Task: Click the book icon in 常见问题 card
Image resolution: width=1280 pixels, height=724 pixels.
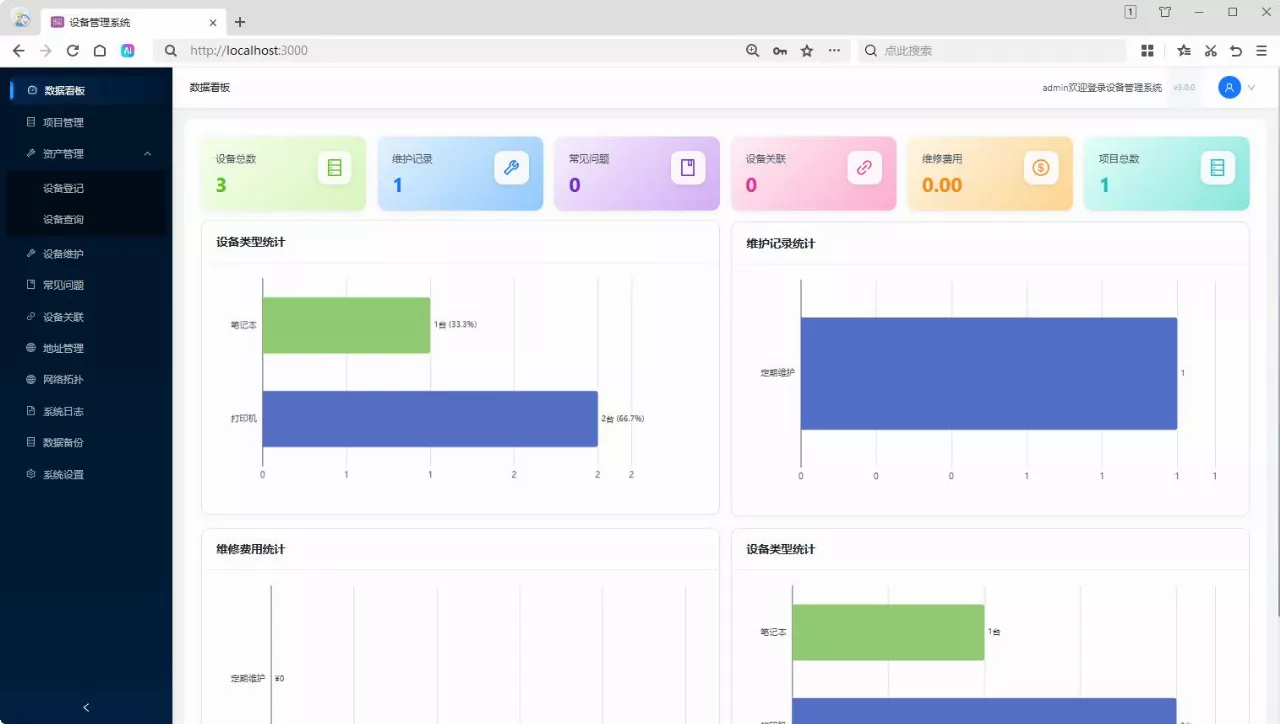Action: 688,168
